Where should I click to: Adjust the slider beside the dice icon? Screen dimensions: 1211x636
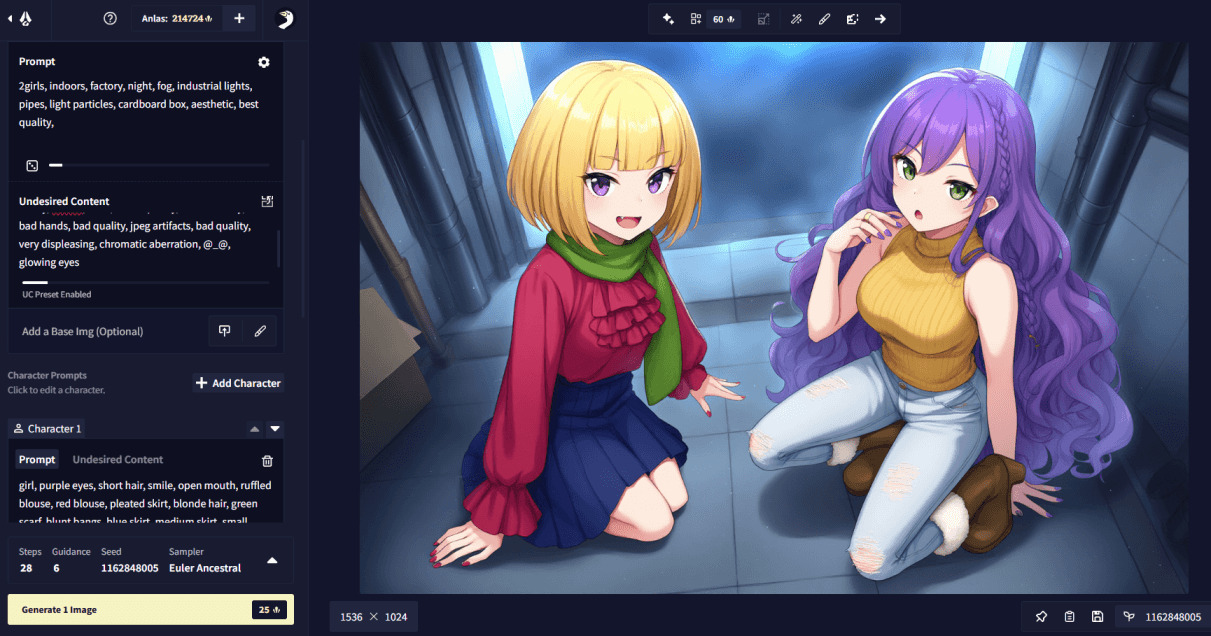coord(56,165)
